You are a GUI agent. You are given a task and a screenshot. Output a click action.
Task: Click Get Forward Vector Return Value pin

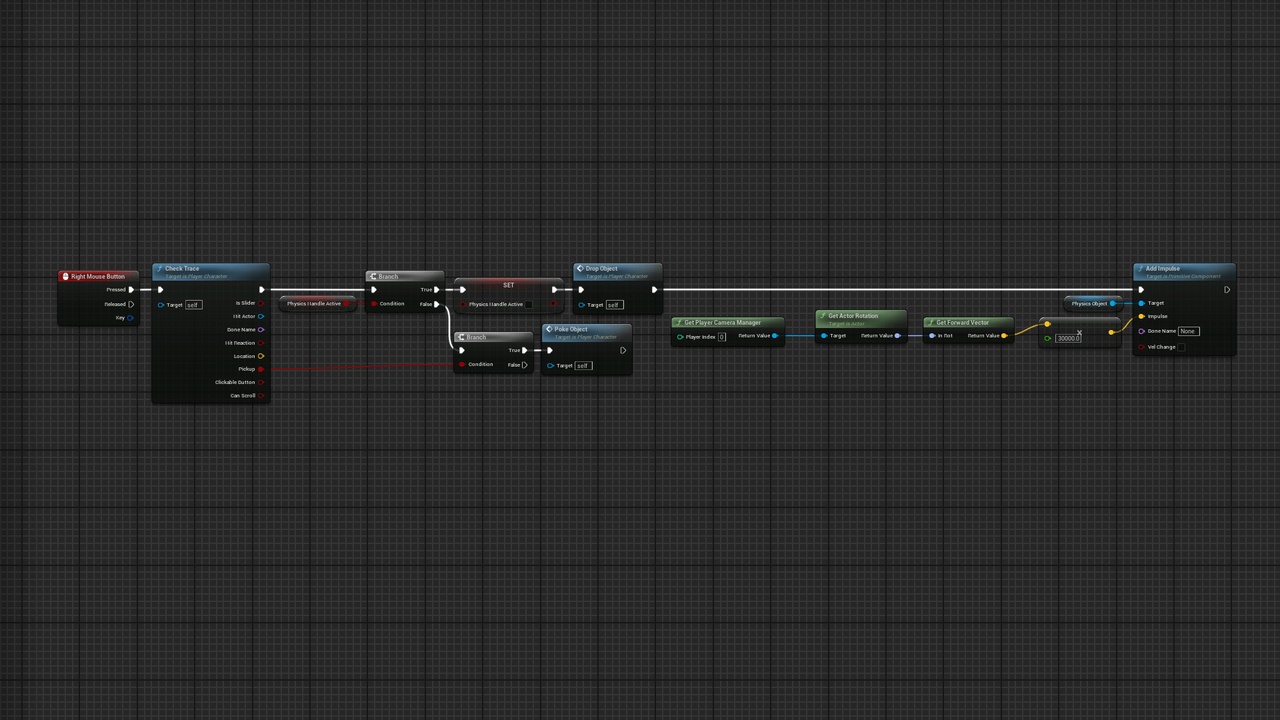pos(1004,336)
